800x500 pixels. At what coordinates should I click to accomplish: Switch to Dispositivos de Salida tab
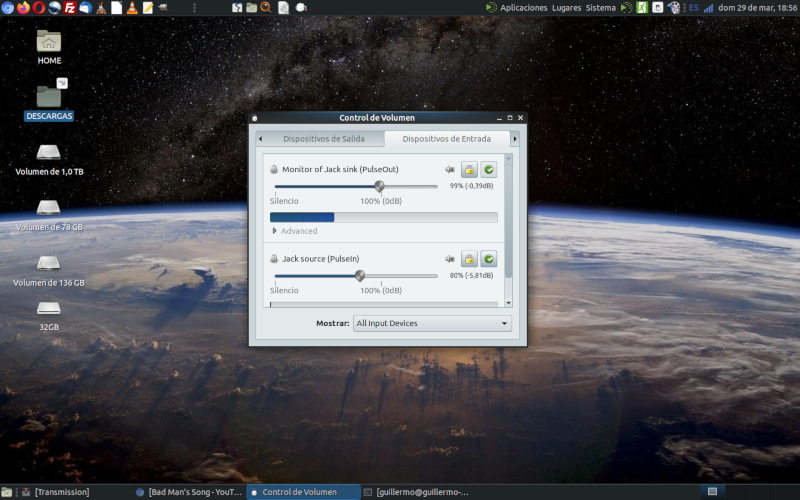coord(323,139)
